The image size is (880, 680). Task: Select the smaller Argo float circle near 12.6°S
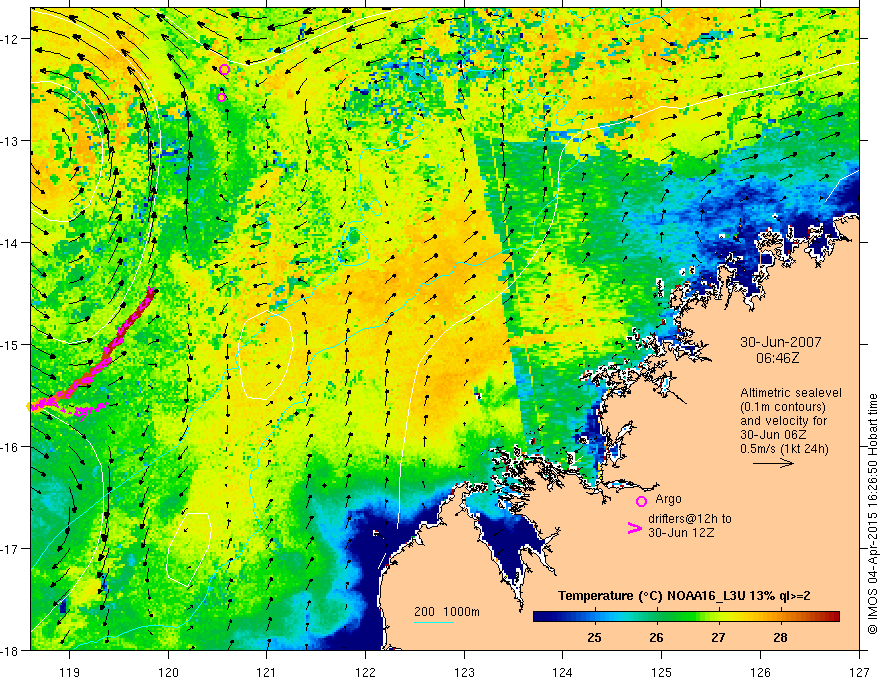click(221, 97)
